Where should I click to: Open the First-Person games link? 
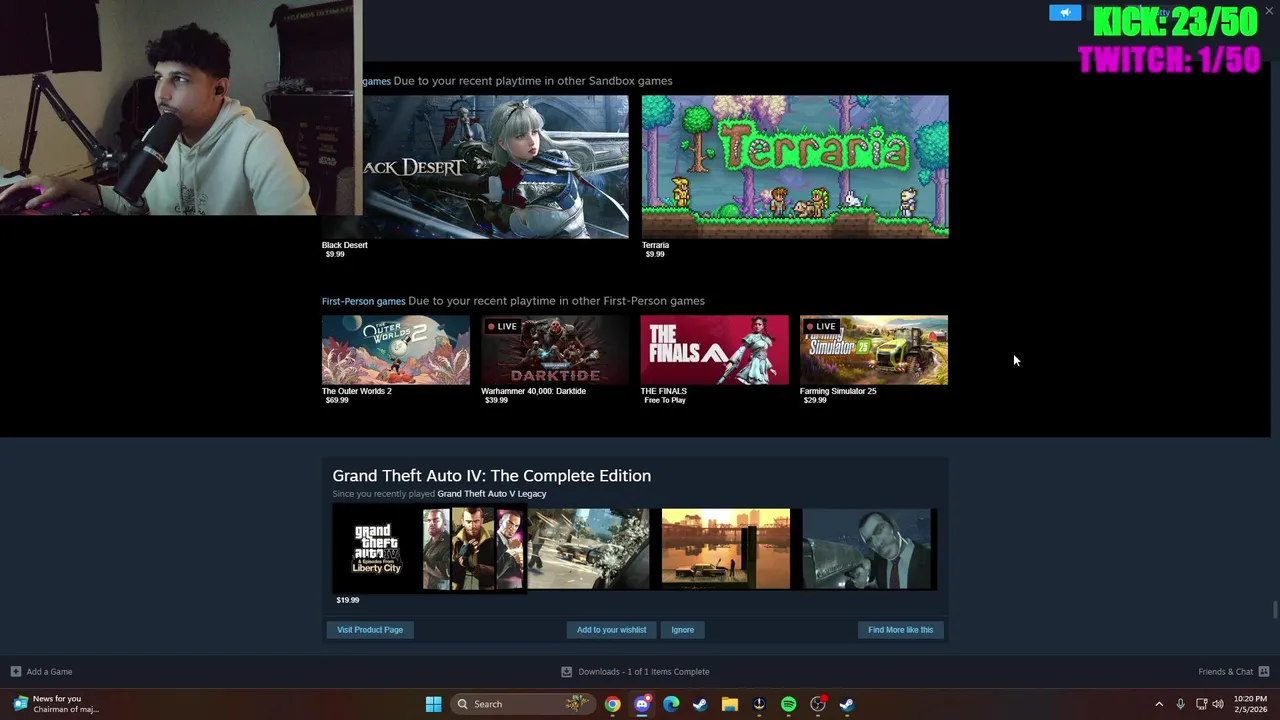[363, 301]
